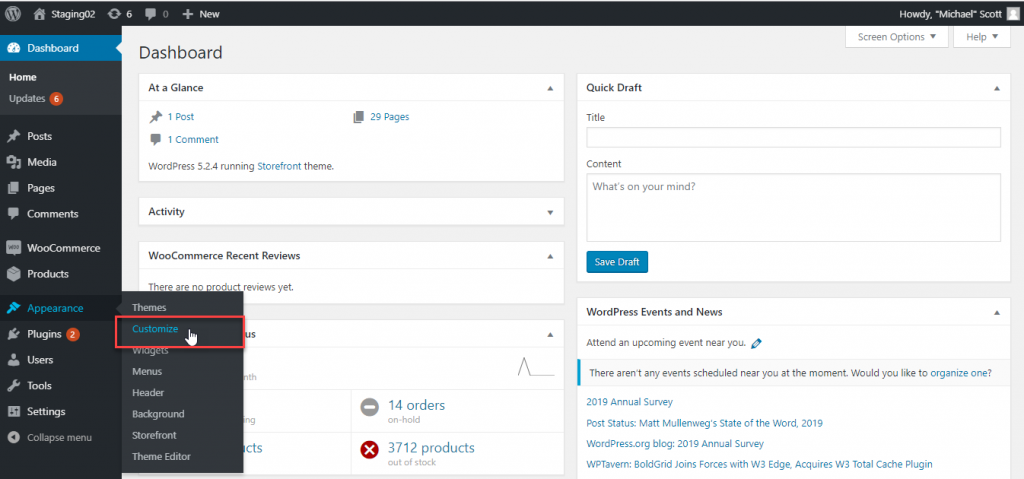1024x479 pixels.
Task: Open WordPress.org blog: 2019 Annual Survey link
Action: pyautogui.click(x=675, y=444)
